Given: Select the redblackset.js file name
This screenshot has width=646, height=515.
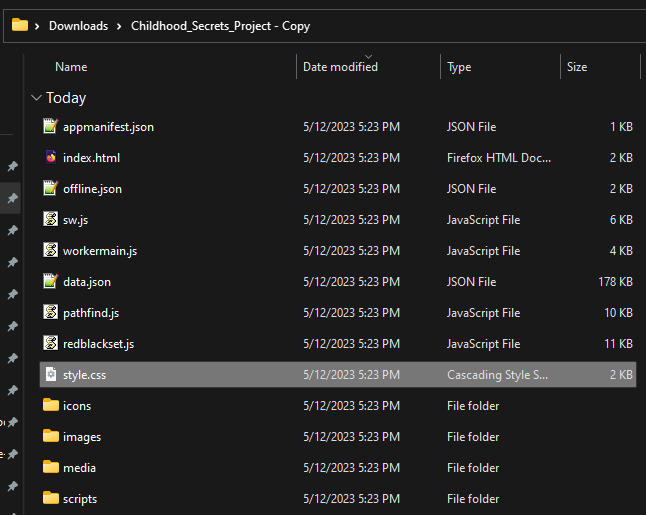Looking at the screenshot, I should (x=98, y=344).
